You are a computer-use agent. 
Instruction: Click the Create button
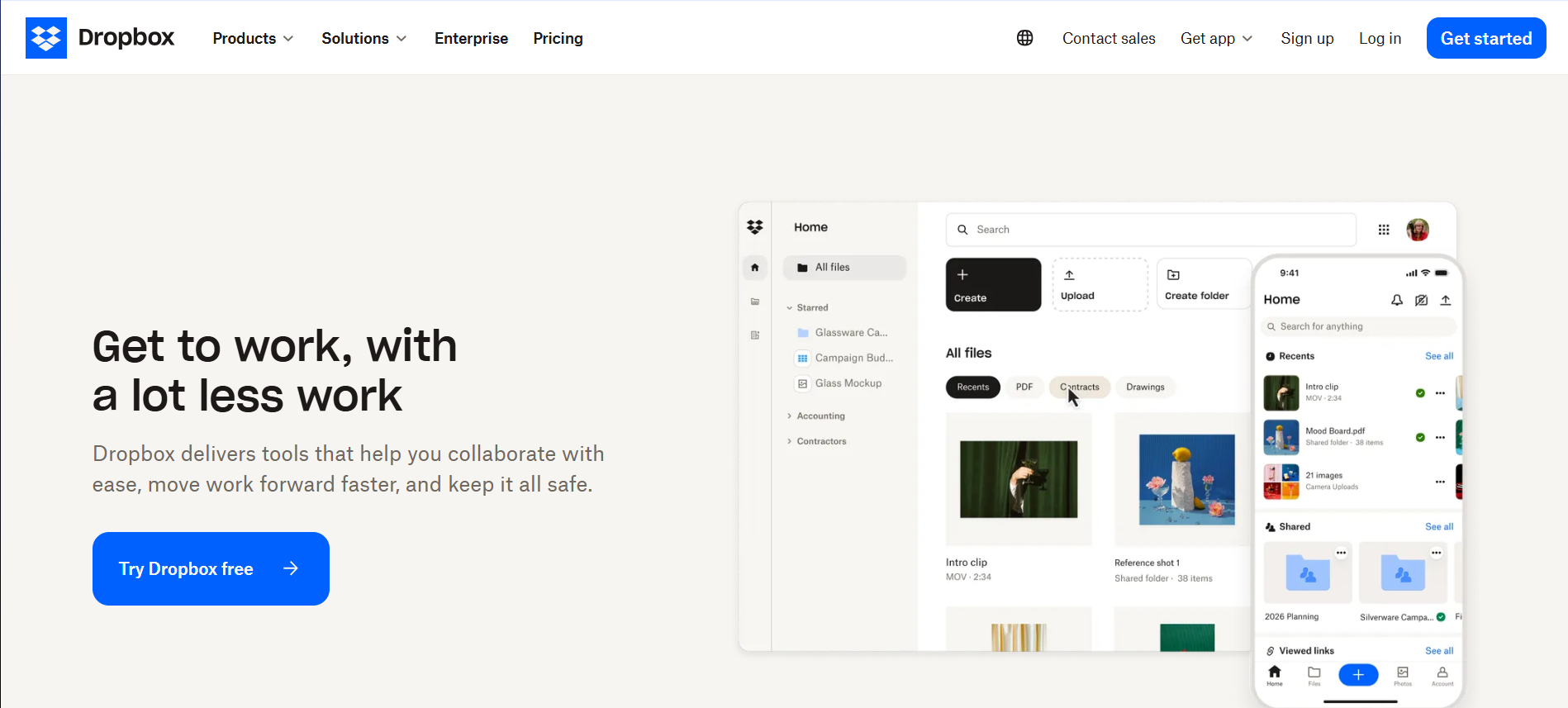point(993,284)
